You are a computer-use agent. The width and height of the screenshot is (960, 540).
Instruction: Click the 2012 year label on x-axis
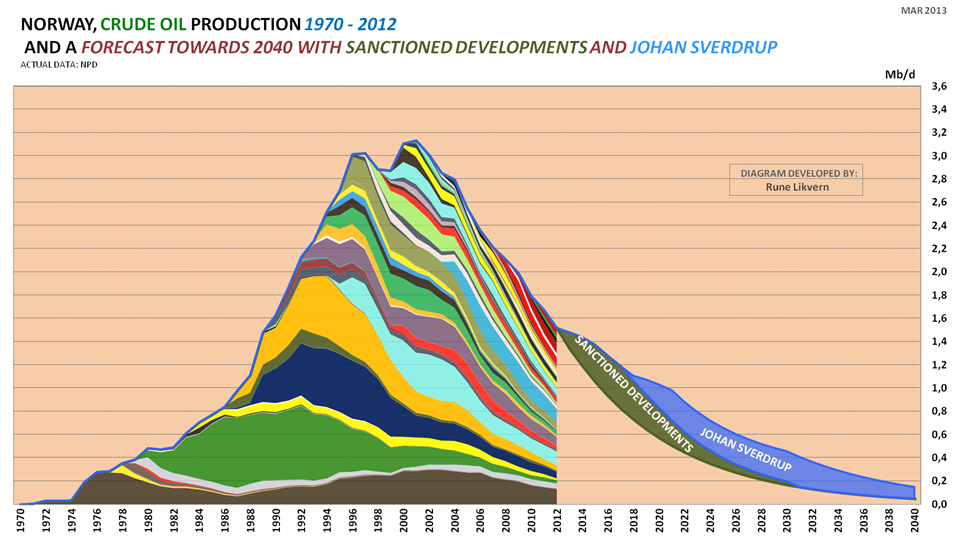pyautogui.click(x=556, y=521)
